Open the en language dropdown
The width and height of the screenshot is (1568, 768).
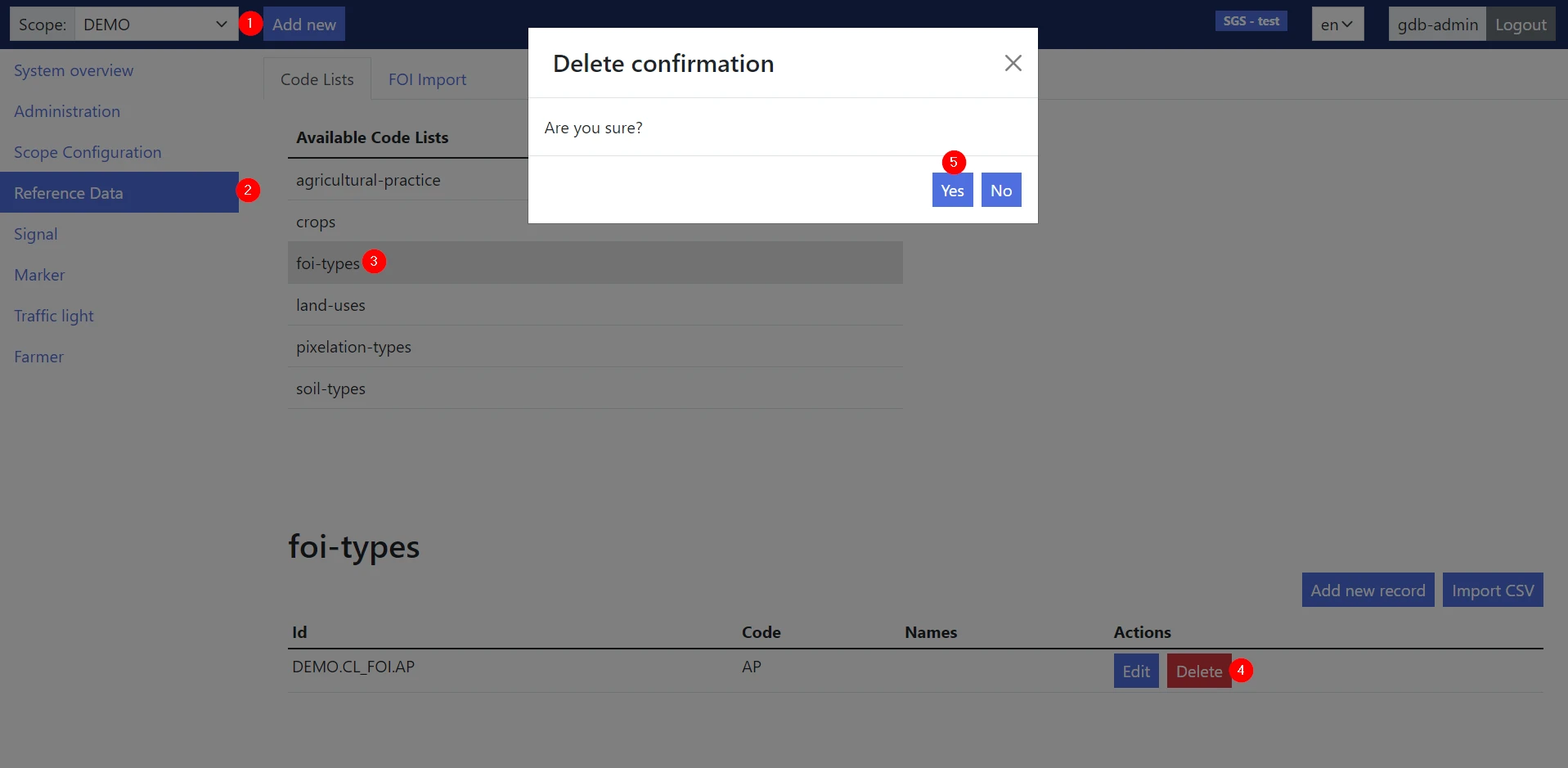coord(1337,25)
